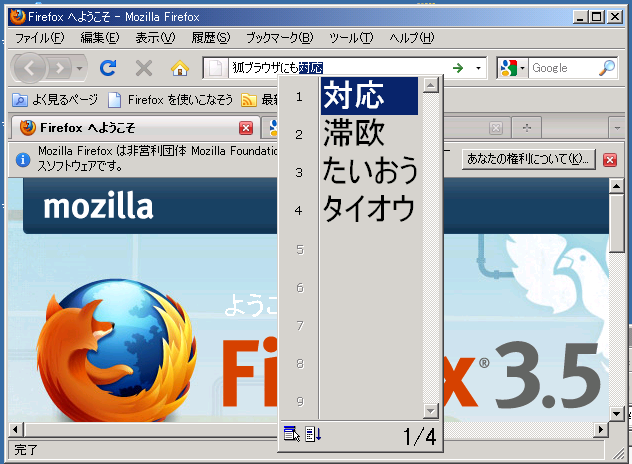This screenshot has height=464, width=632.
Task: Click the あなたの権利について(K)... button
Action: (x=528, y=159)
